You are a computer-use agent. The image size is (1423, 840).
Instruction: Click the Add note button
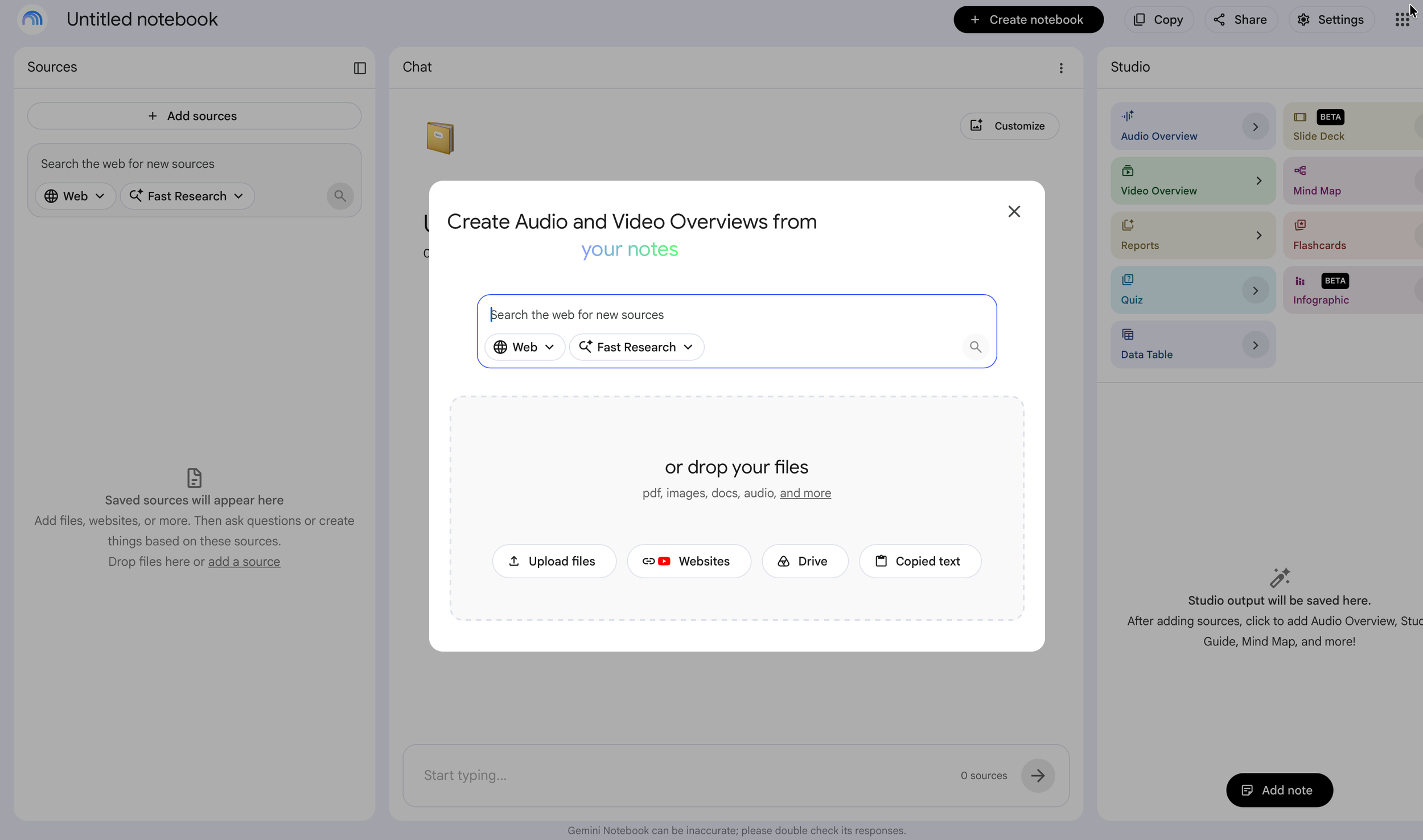pyautogui.click(x=1279, y=790)
